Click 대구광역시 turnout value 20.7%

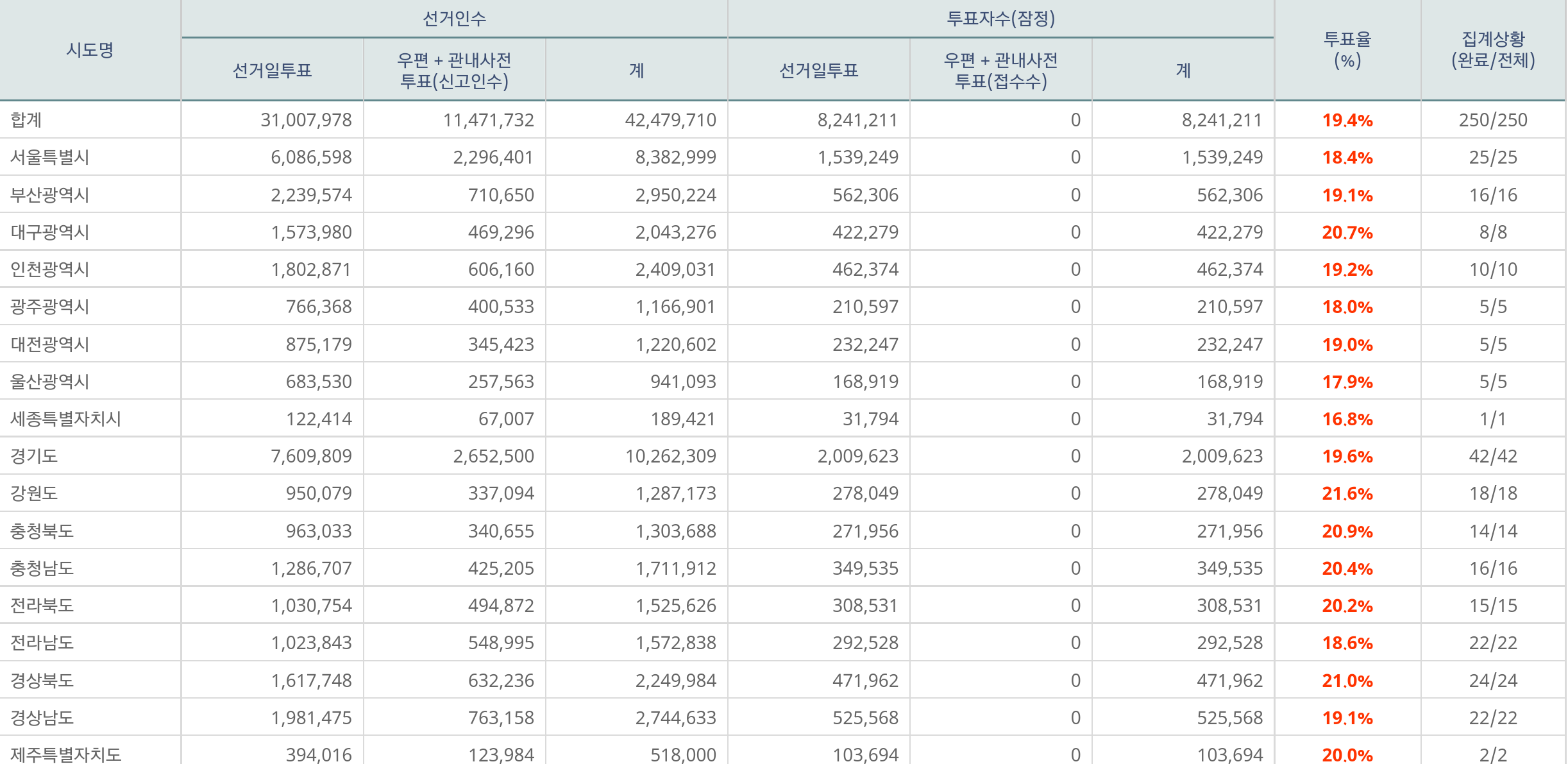1347,232
